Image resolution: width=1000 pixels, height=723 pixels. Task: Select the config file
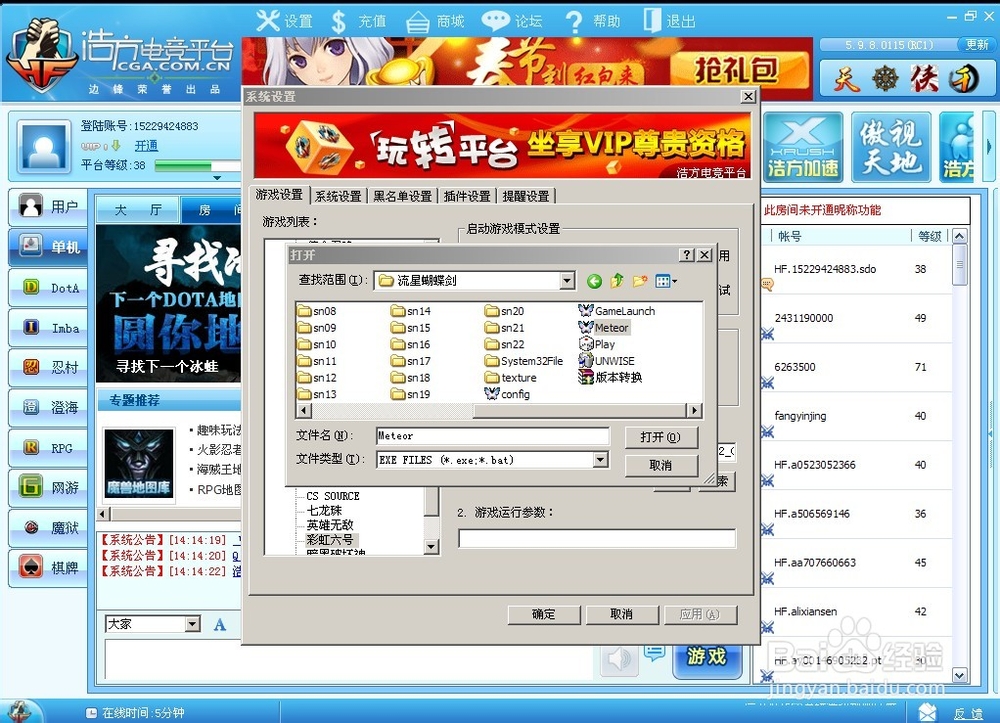pos(507,394)
